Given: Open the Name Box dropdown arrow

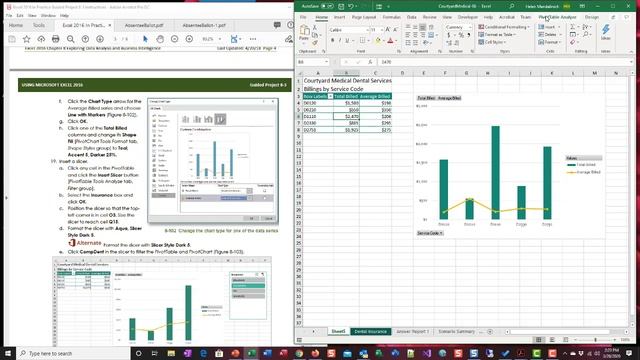Looking at the screenshot, I should pos(326,62).
